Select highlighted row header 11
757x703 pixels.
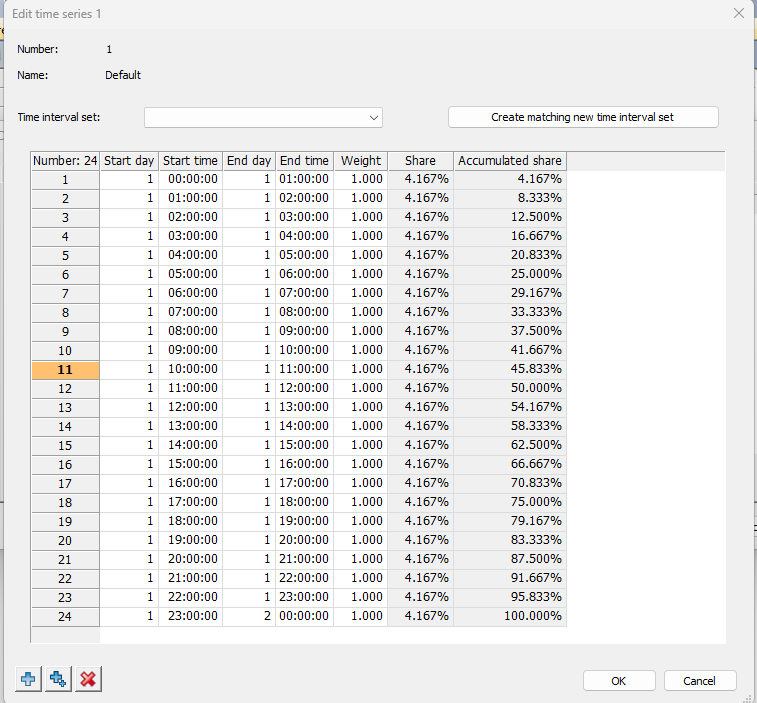(x=65, y=370)
